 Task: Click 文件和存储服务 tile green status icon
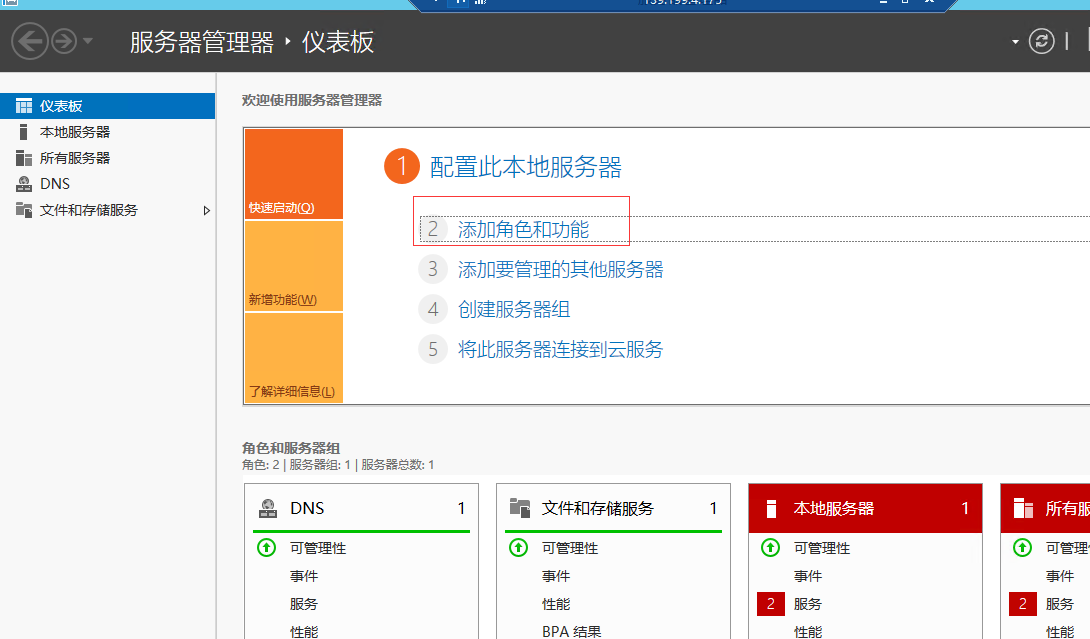tap(519, 548)
